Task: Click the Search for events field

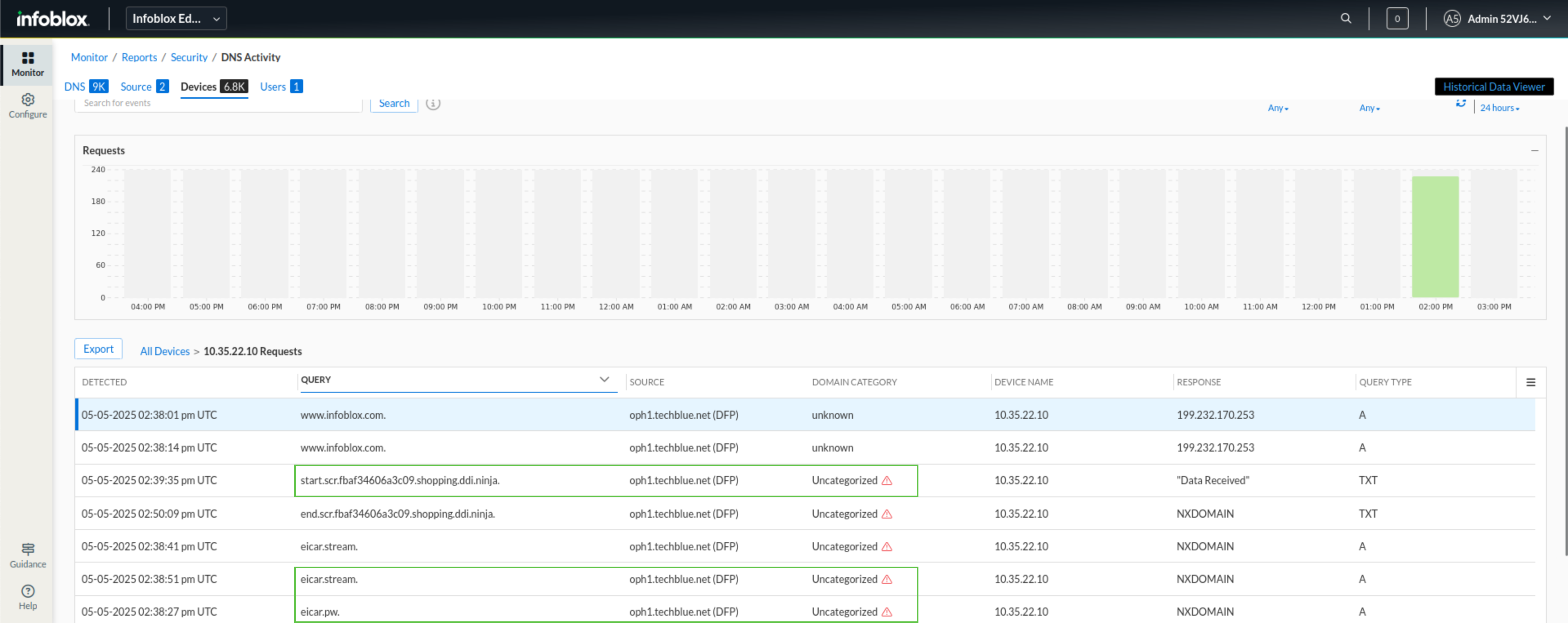Action: point(218,103)
